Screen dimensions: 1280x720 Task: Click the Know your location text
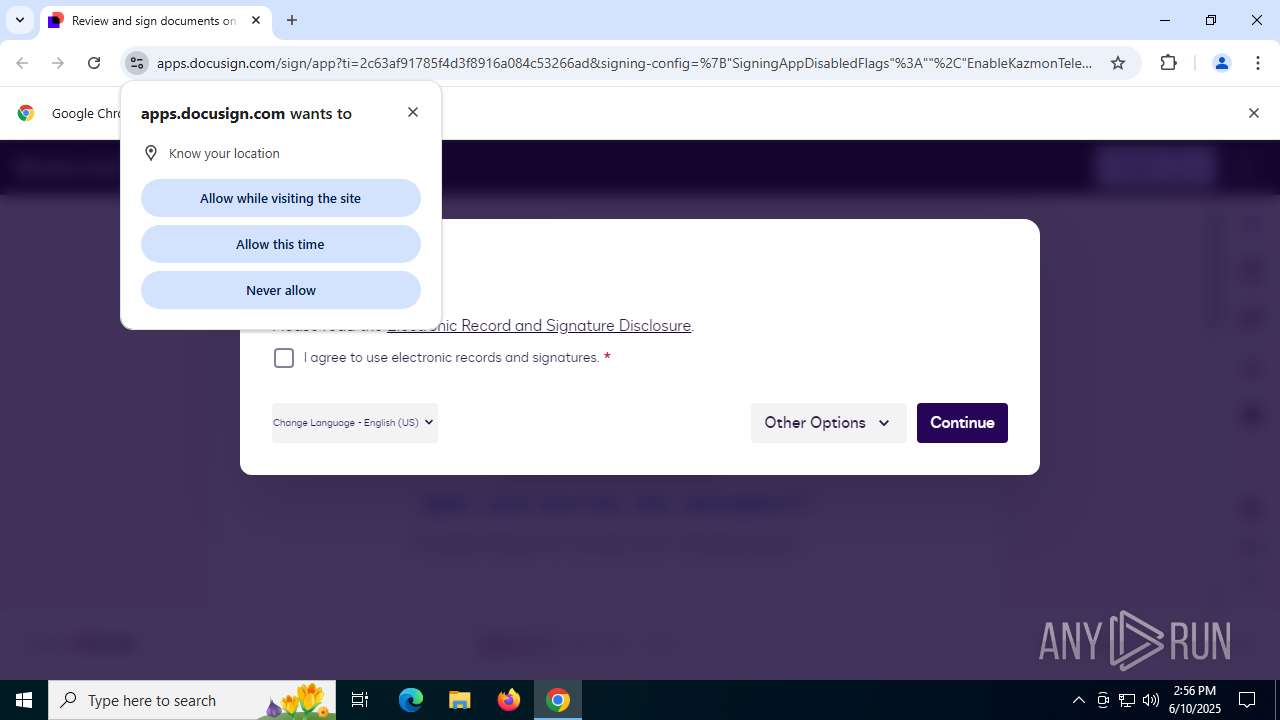pyautogui.click(x=224, y=153)
